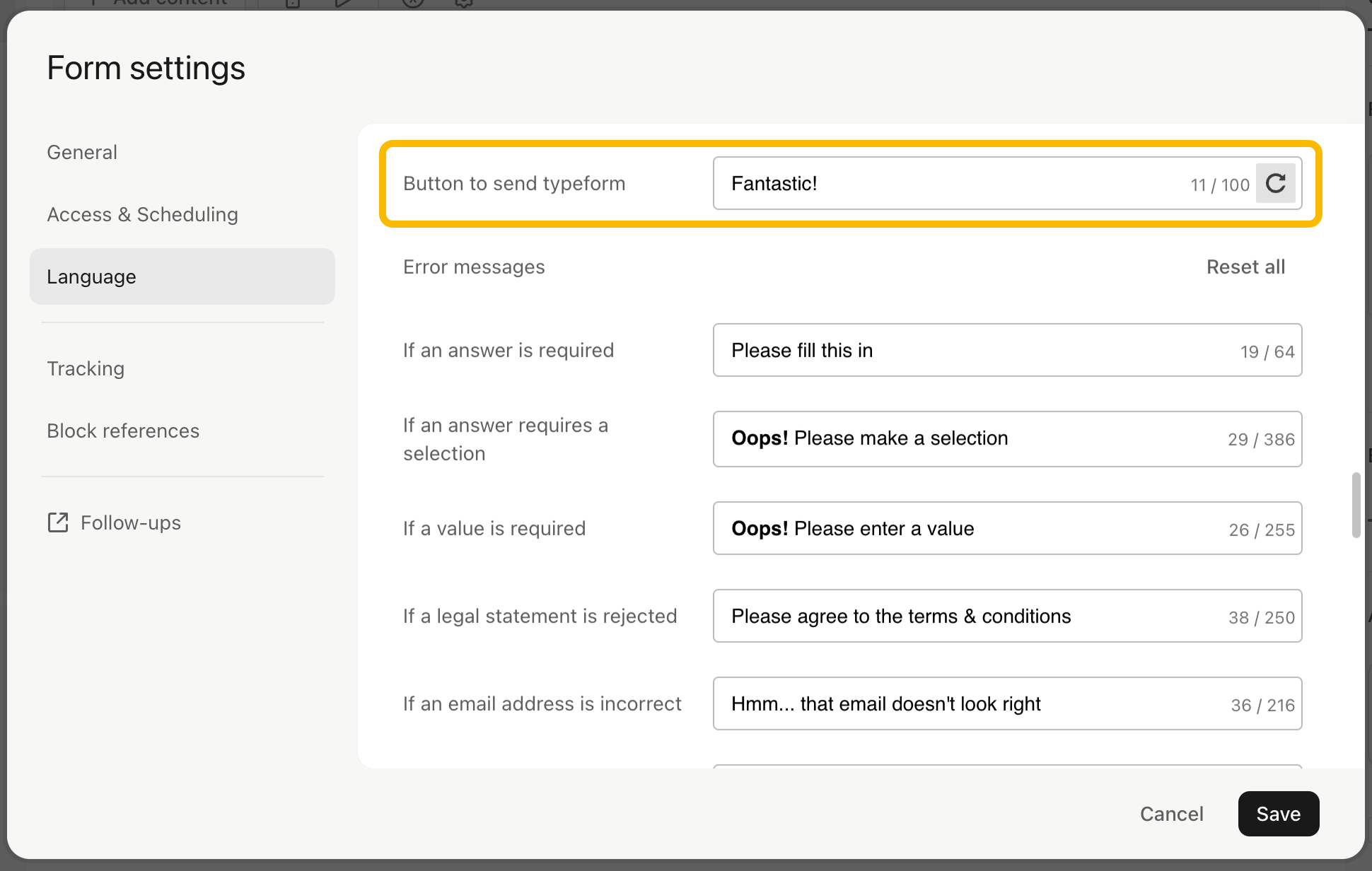Focus the 'Please fill this in' field

(976, 351)
